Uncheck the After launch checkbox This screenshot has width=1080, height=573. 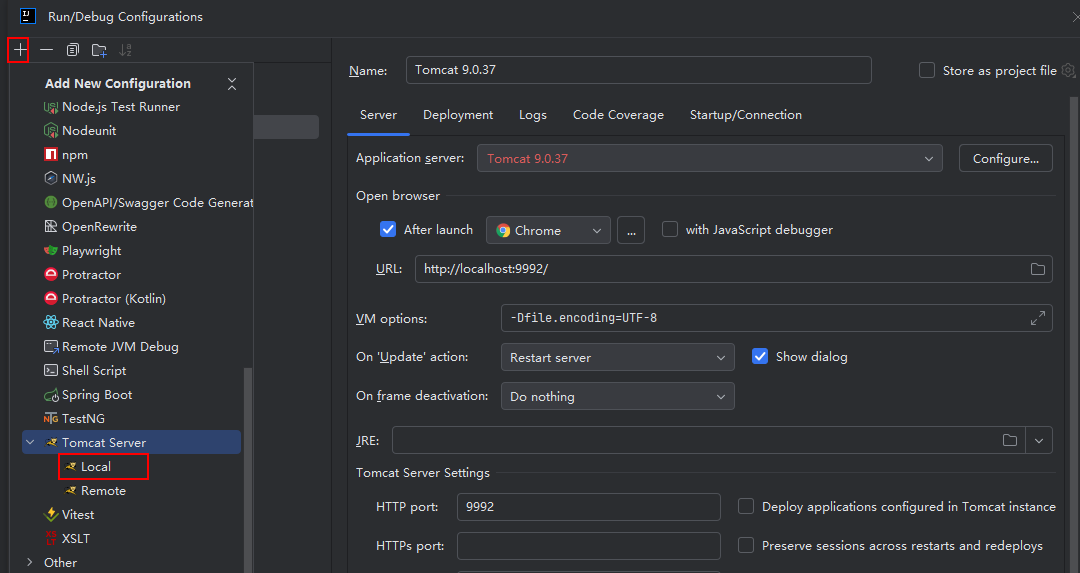tap(388, 229)
